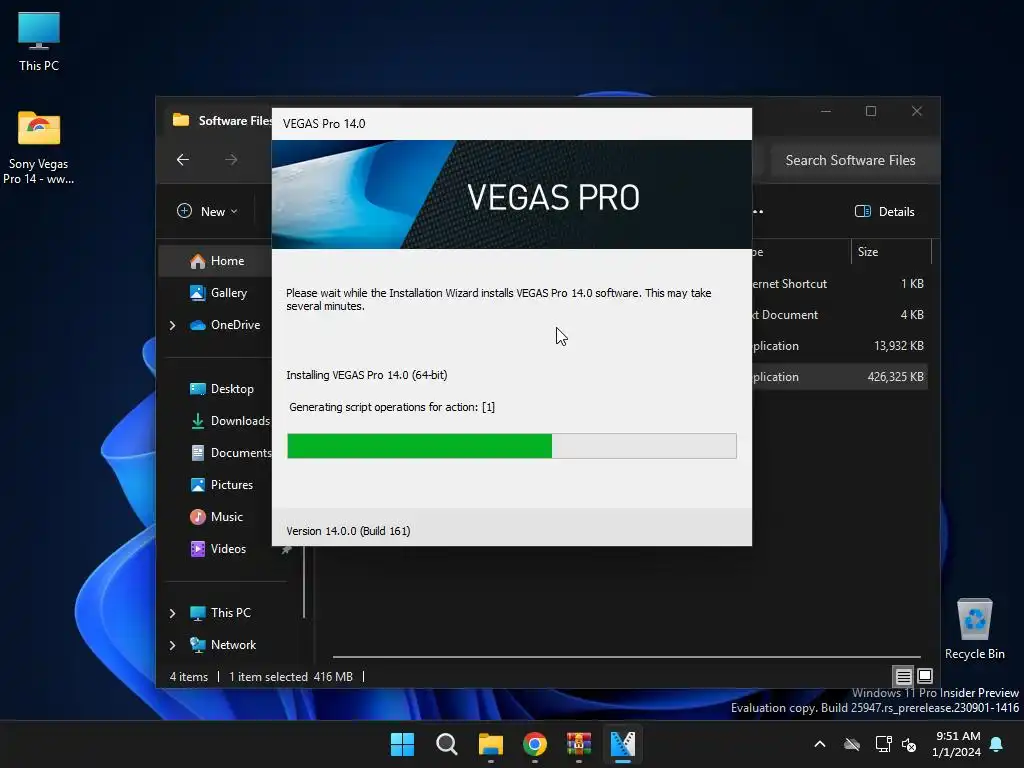Go back in File Explorer
Screen dimensions: 1024x768
(x=183, y=159)
